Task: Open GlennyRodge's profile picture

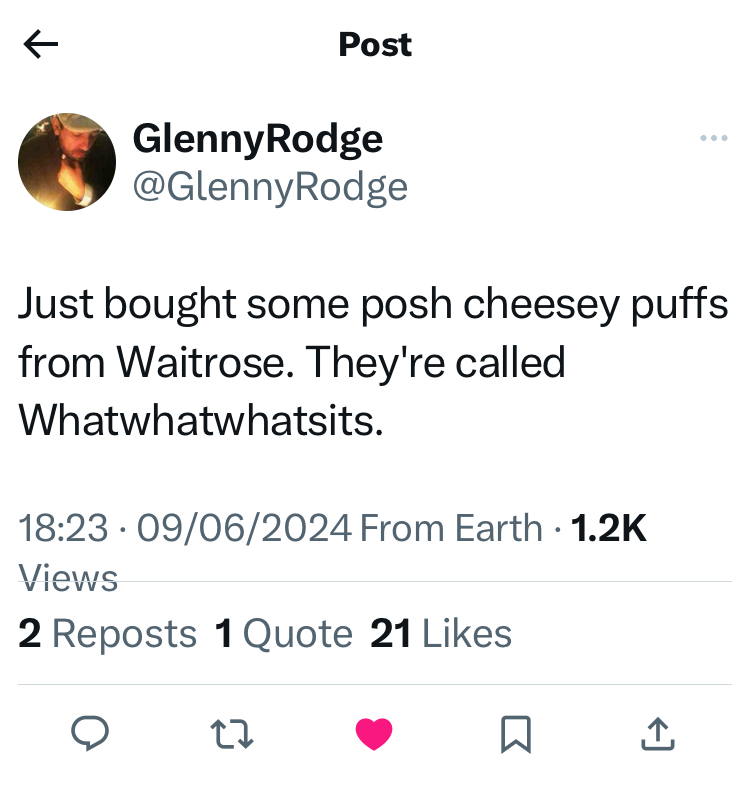Action: (67, 162)
